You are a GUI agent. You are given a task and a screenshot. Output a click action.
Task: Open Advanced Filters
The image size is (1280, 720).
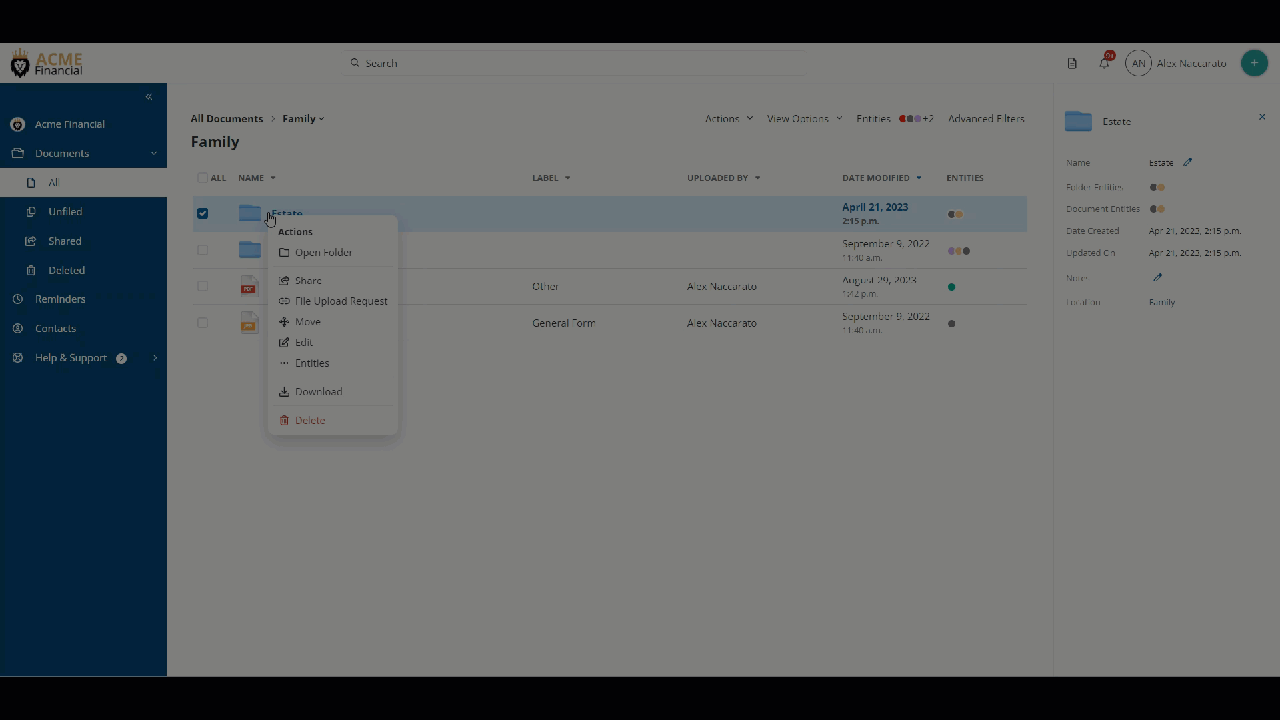pyautogui.click(x=986, y=118)
